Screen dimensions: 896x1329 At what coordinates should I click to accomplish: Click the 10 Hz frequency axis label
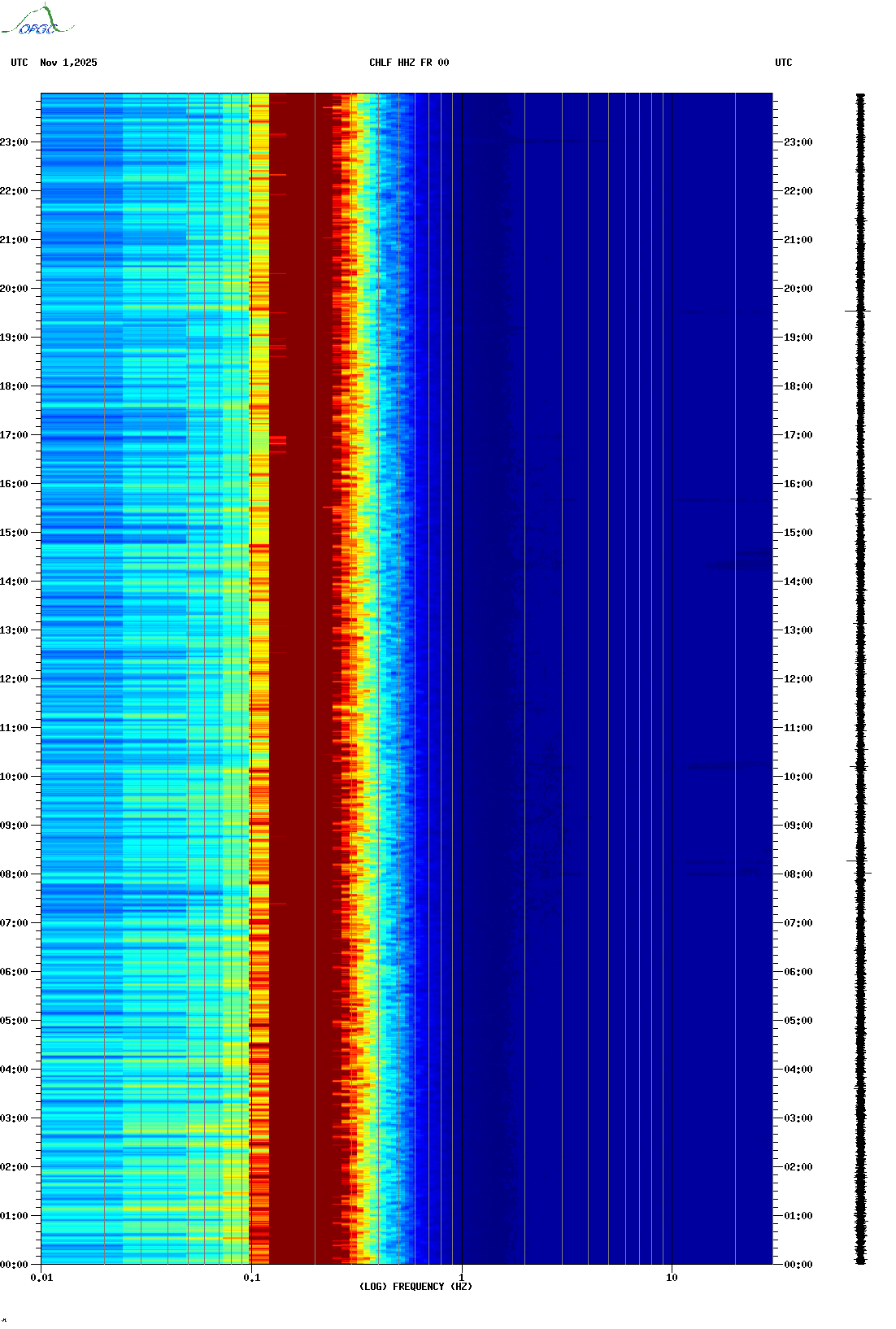coord(672,1277)
